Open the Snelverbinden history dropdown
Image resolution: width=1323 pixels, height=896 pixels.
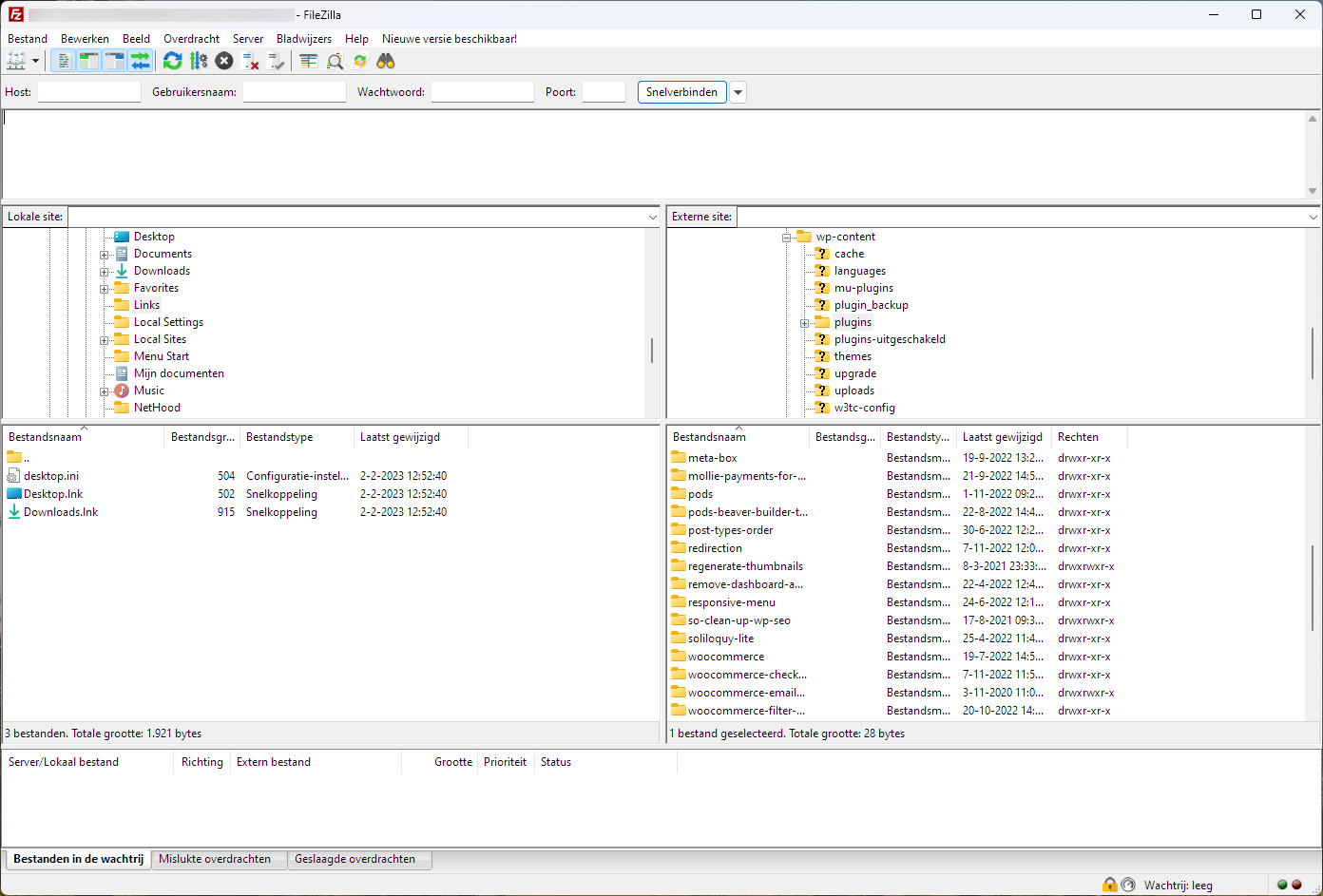(x=738, y=92)
